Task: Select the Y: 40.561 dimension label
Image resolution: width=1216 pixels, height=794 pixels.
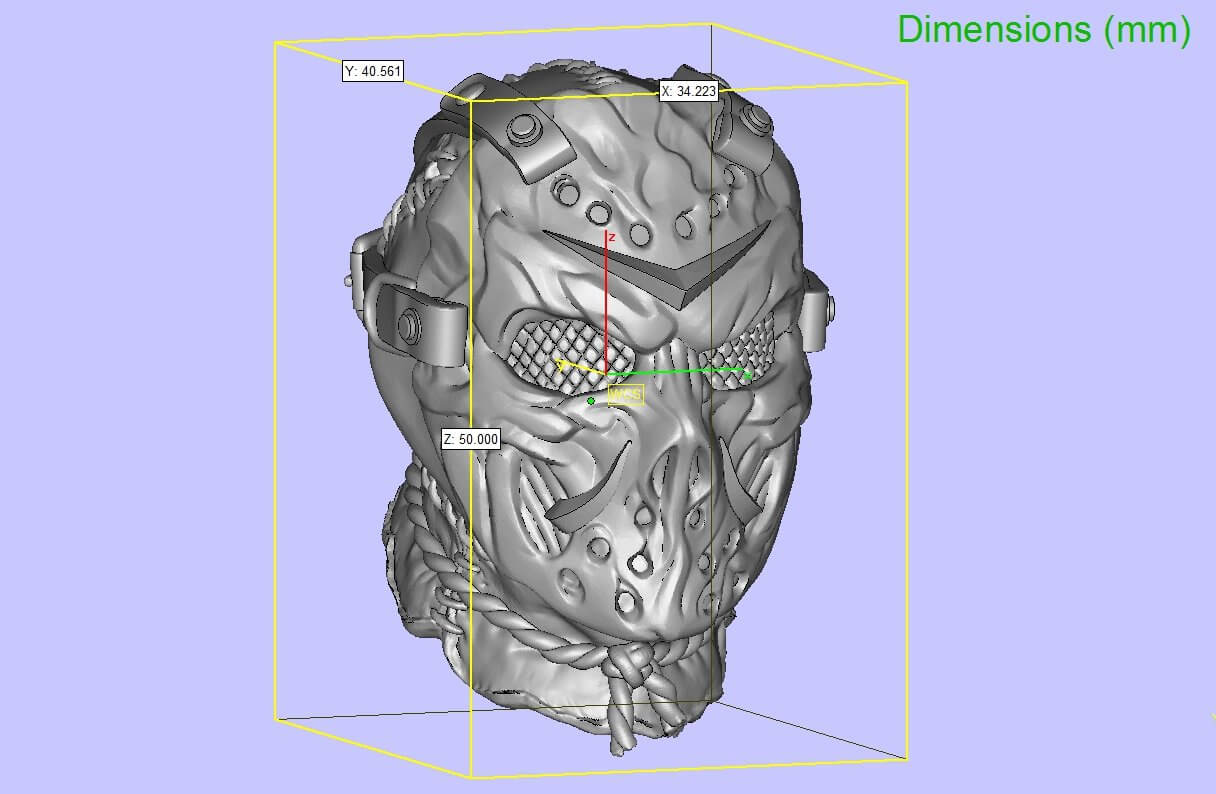Action: [x=372, y=72]
